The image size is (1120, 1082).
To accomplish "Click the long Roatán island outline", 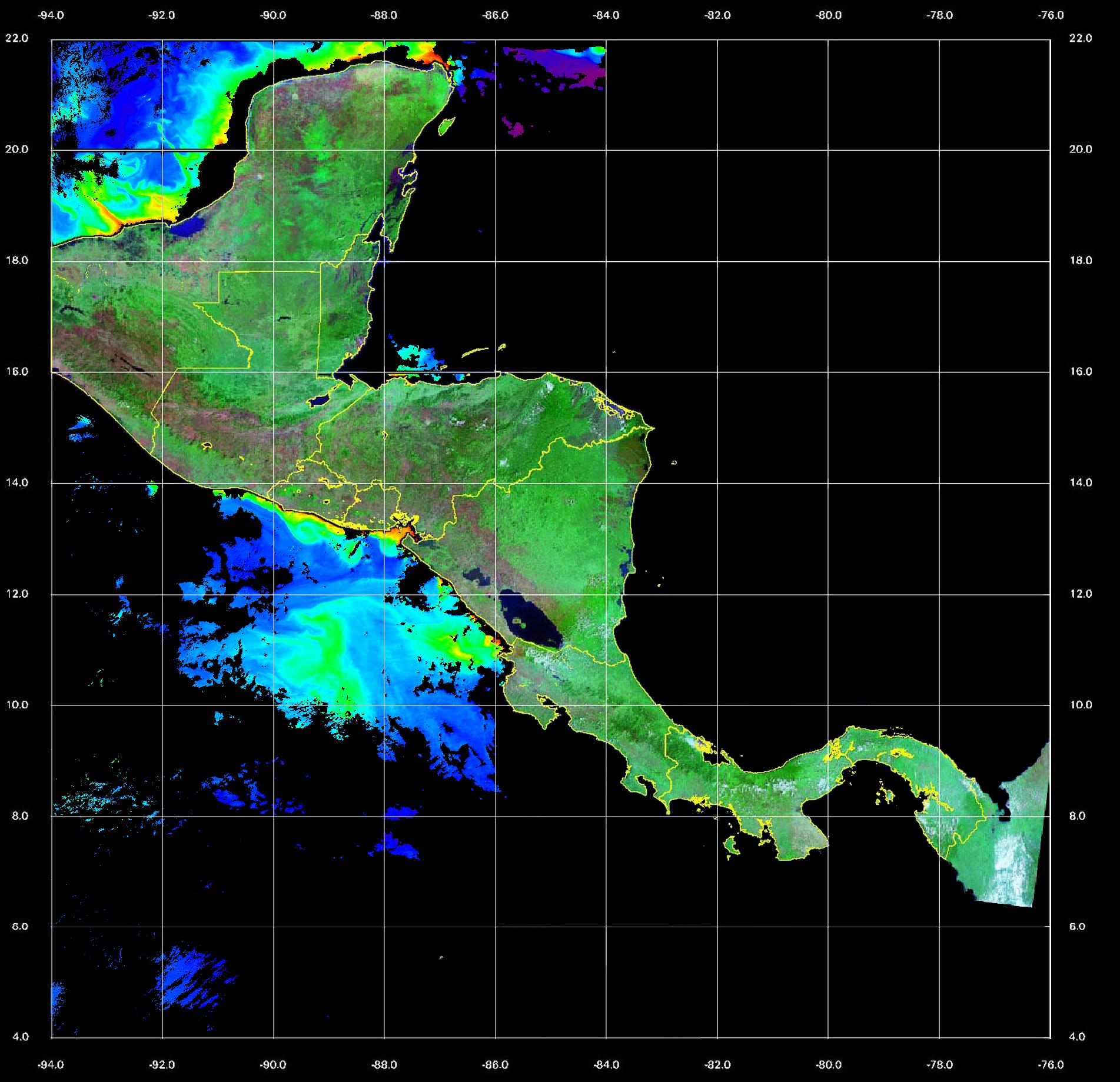I will [x=475, y=352].
